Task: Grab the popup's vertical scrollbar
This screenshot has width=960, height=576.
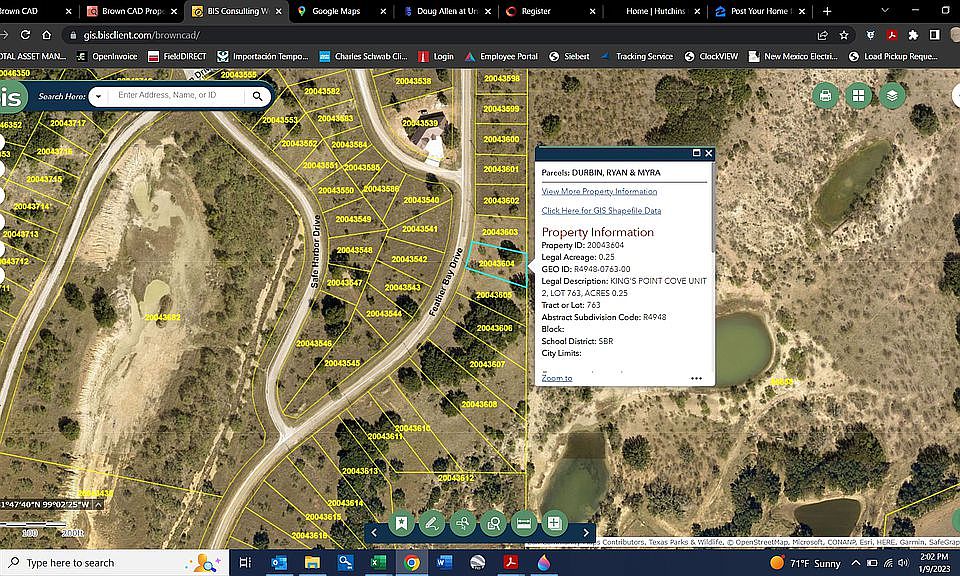Action: (713, 207)
